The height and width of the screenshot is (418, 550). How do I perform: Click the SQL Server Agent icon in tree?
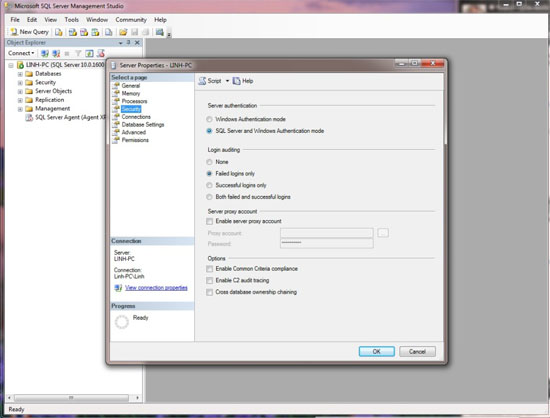(29, 117)
